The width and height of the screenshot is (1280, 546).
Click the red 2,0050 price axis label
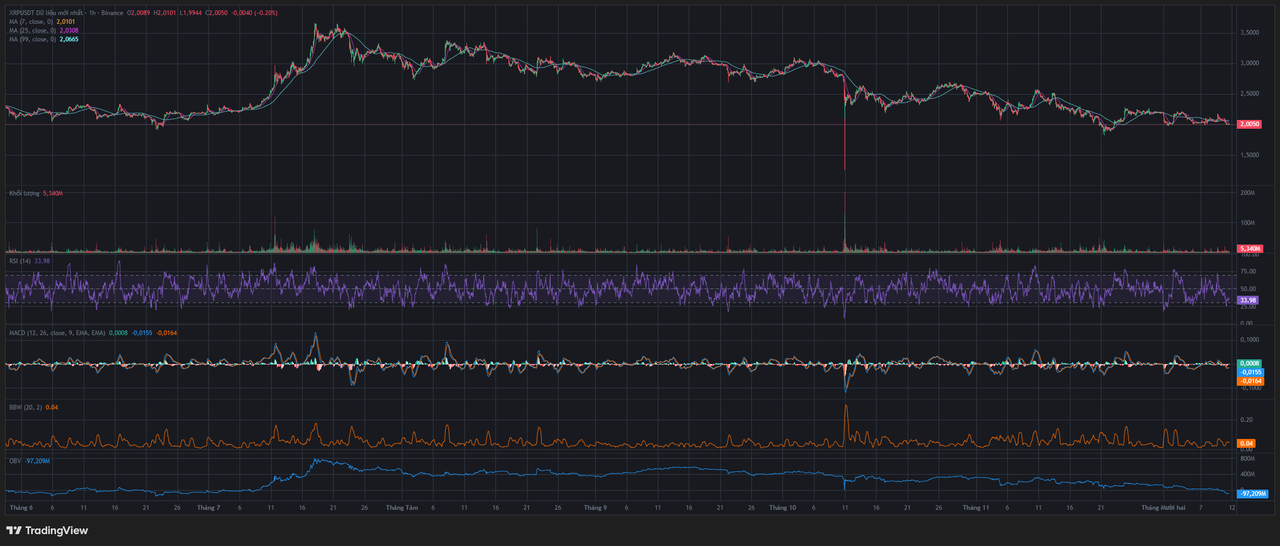coord(1249,124)
